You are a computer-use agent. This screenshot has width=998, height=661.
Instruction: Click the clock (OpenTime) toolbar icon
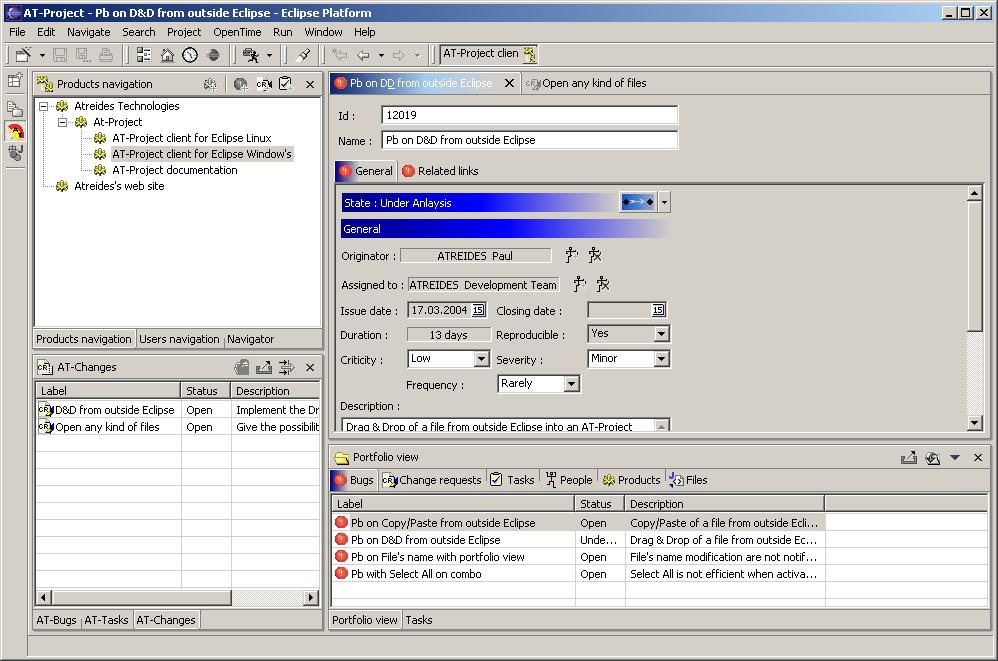pos(190,55)
